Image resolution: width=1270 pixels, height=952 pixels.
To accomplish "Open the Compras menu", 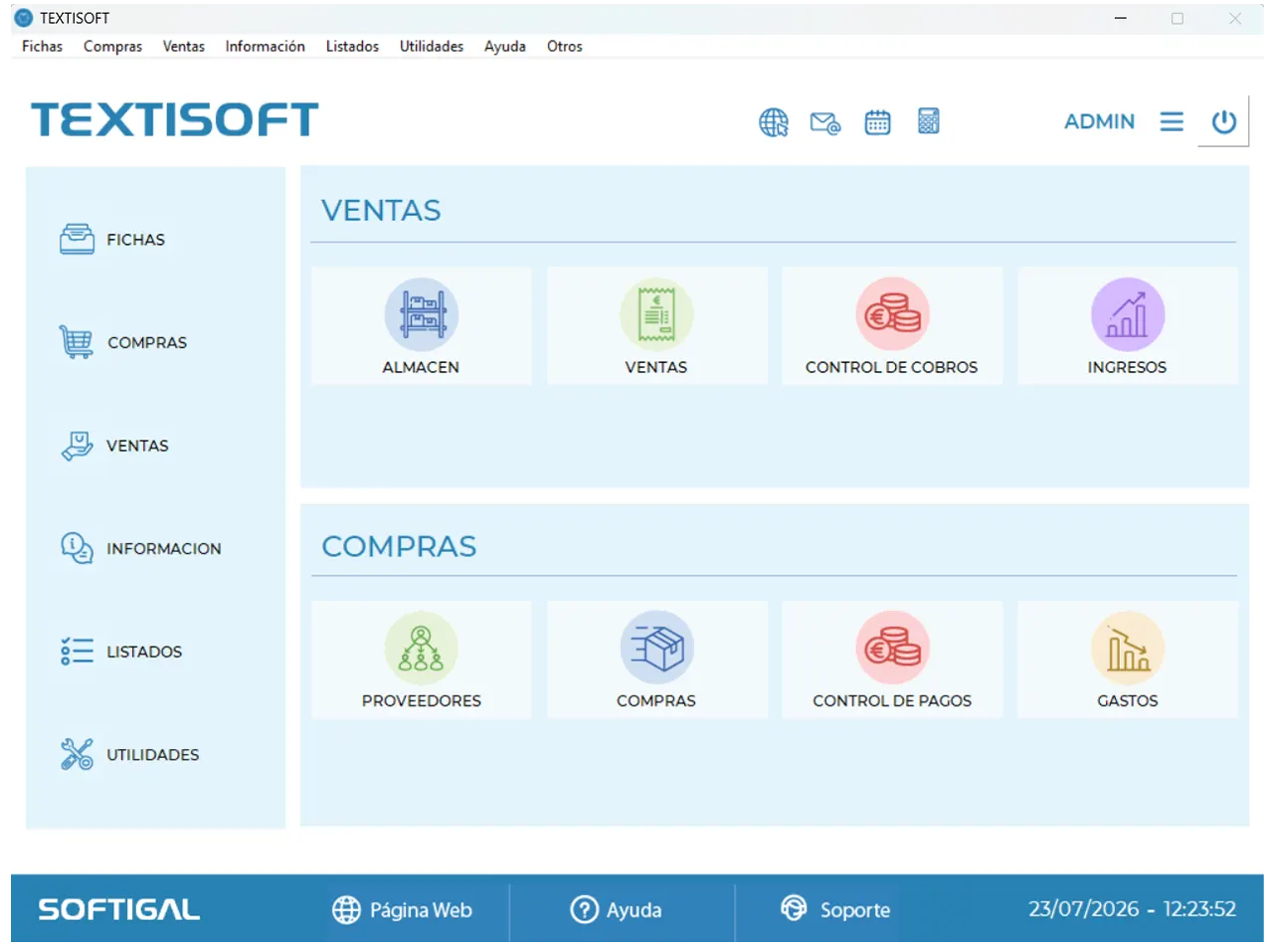I will 112,47.
